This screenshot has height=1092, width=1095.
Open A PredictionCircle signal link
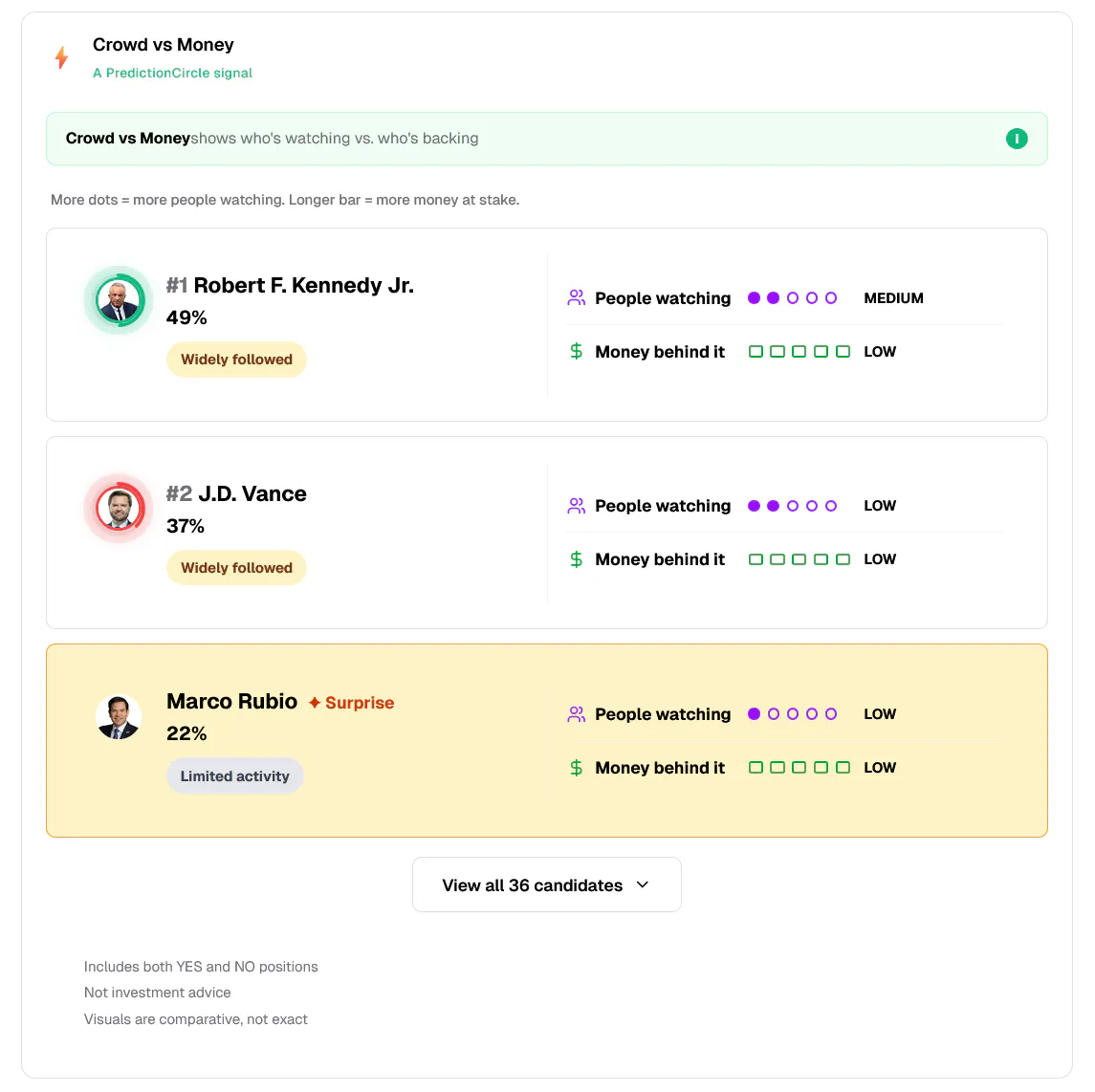[x=172, y=73]
